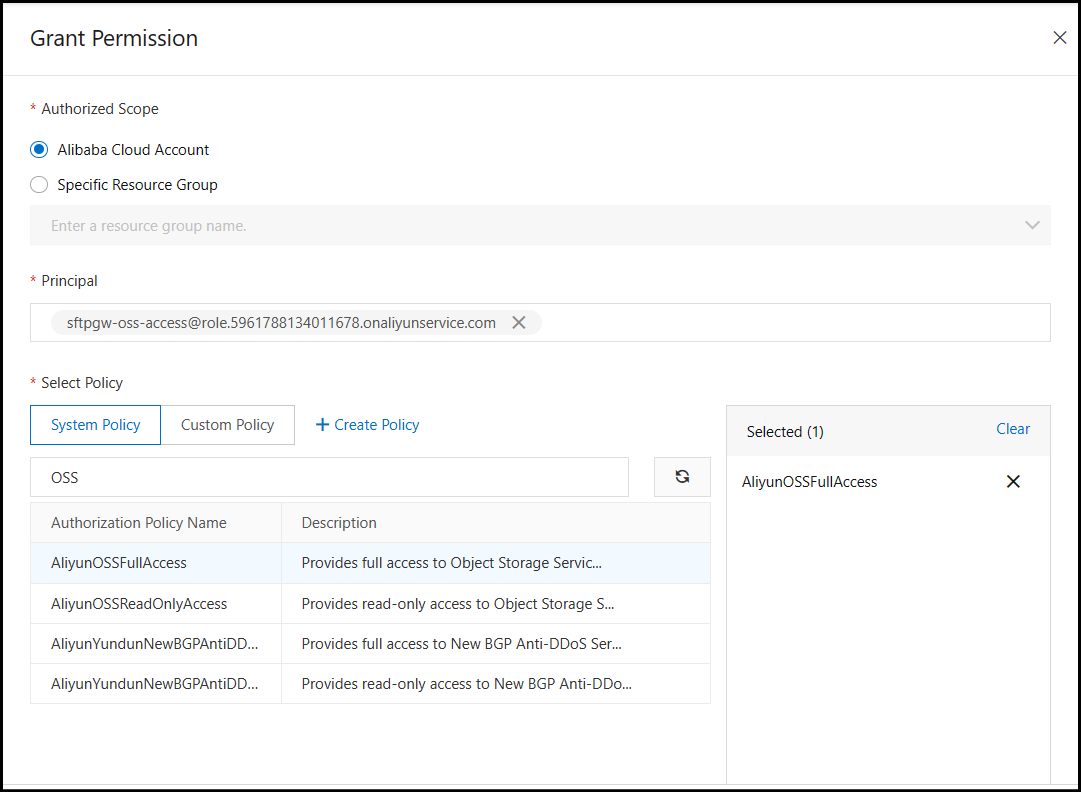
Task: Select Alibaba Cloud Account radio button
Action: coord(39,150)
